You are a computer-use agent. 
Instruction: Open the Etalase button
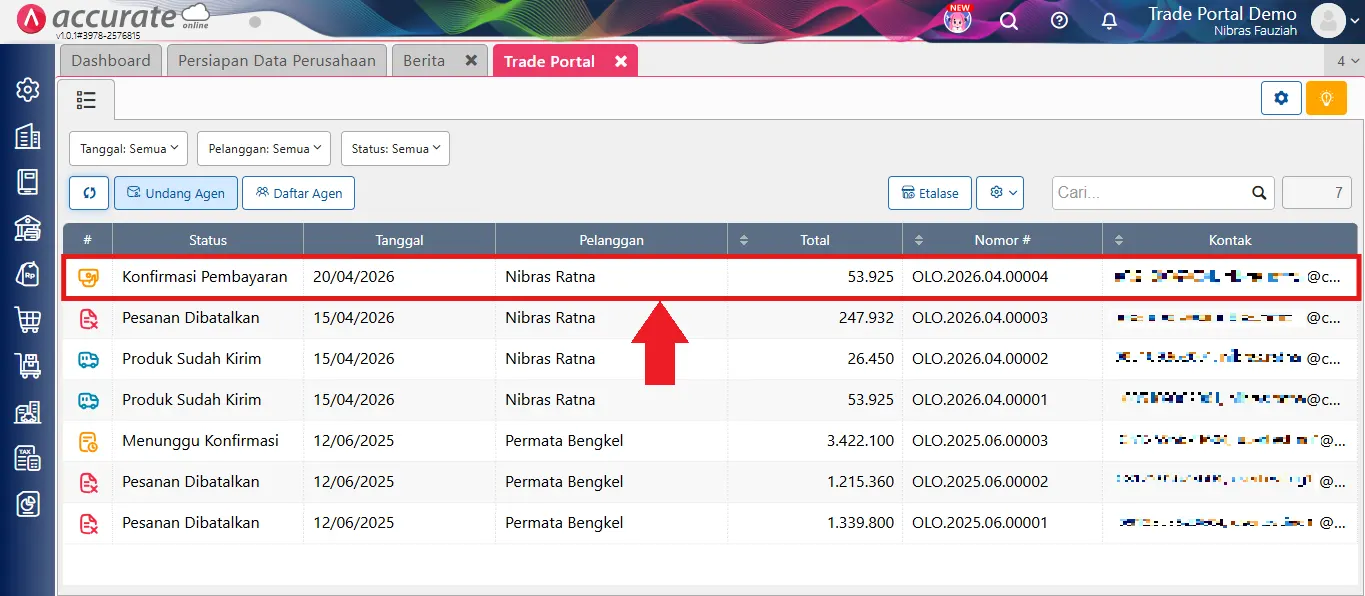930,193
